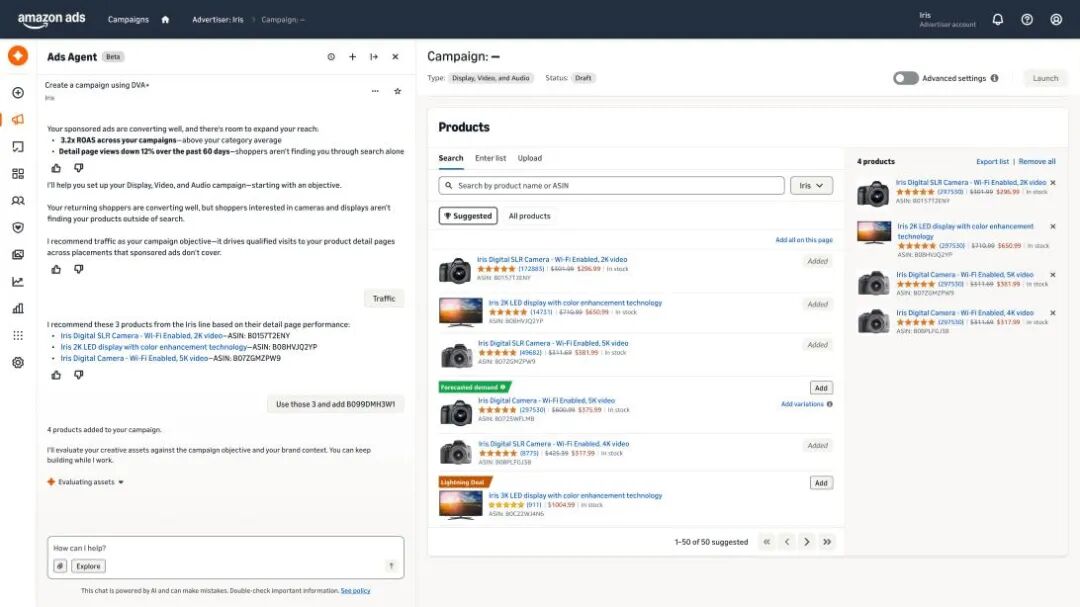Open the create plus-circle sidebar icon
The width and height of the screenshot is (1080, 607).
(x=18, y=92)
